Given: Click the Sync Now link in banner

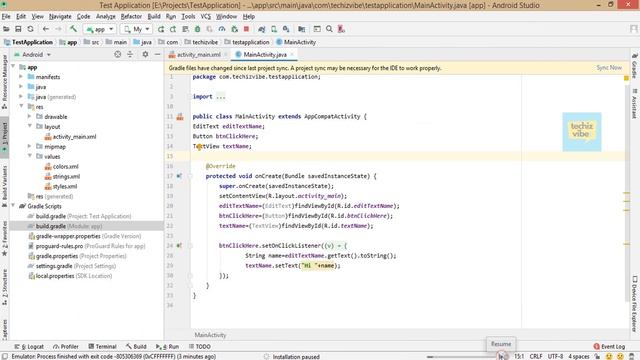Looking at the screenshot, I should tap(609, 68).
